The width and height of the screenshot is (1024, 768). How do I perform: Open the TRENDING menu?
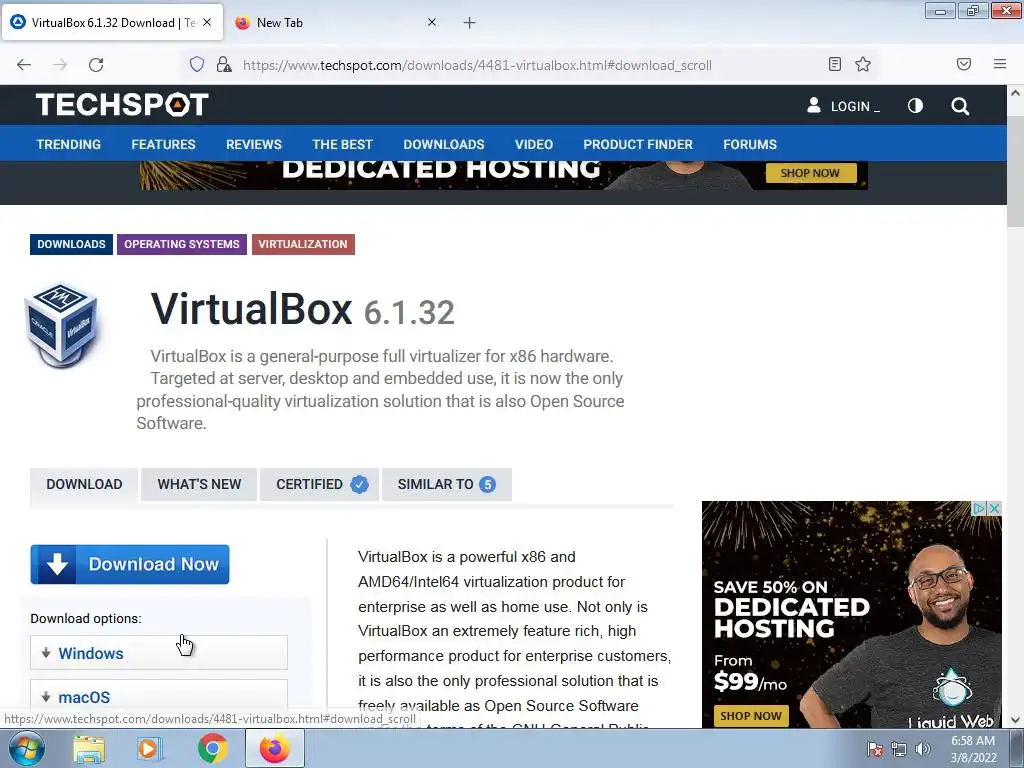[69, 144]
